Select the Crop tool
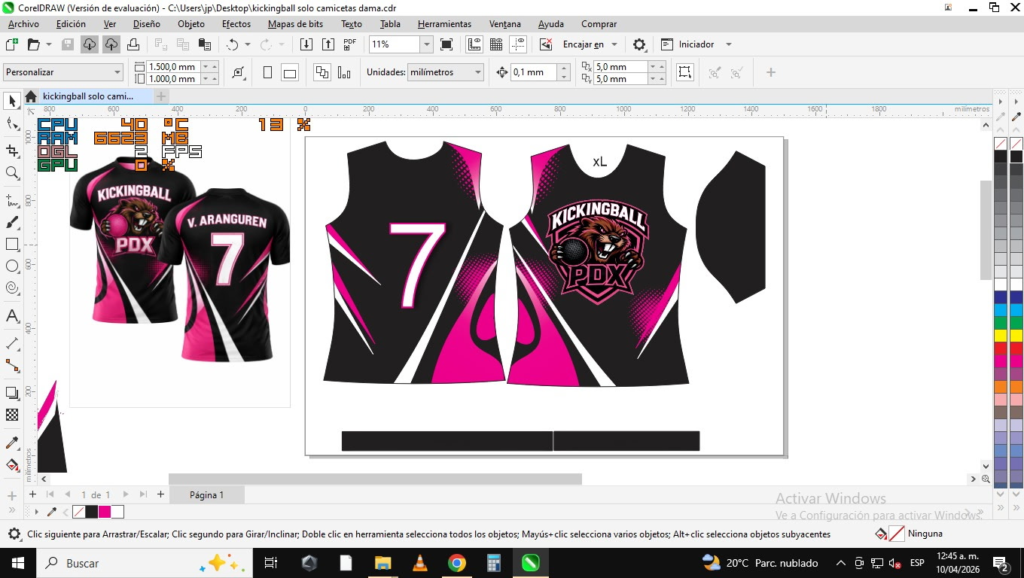The width and height of the screenshot is (1024, 578). 12,151
